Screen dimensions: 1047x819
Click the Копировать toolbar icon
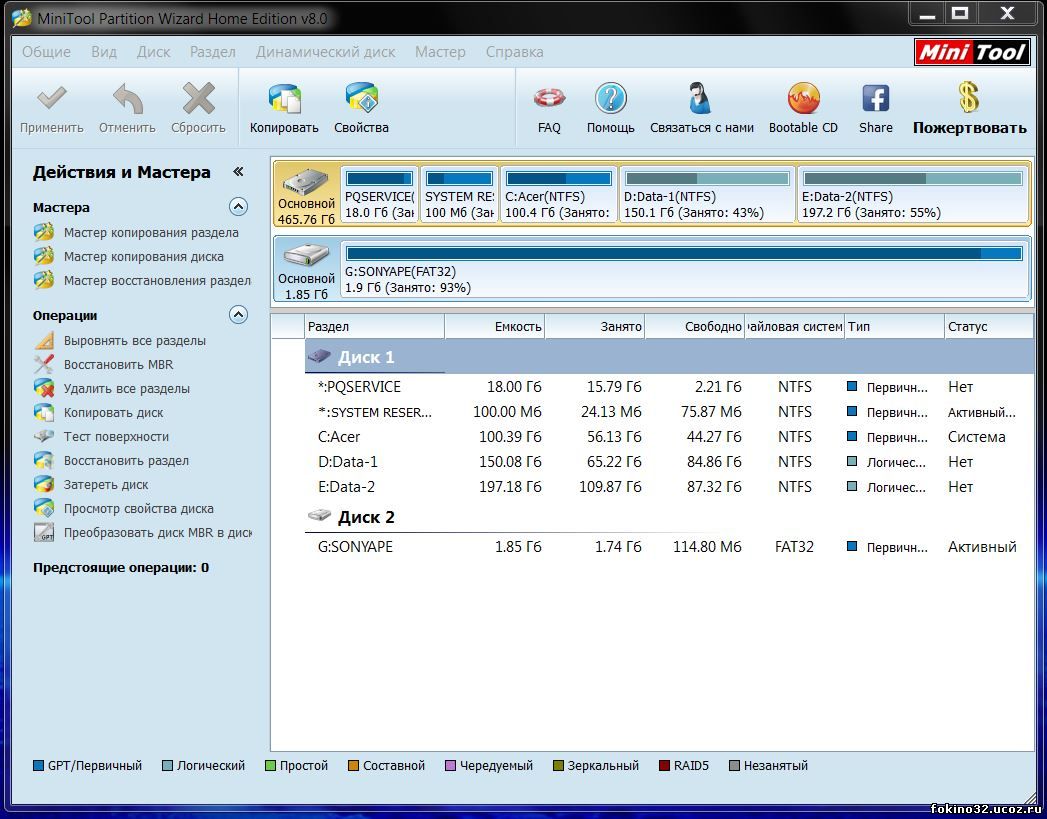[x=284, y=98]
